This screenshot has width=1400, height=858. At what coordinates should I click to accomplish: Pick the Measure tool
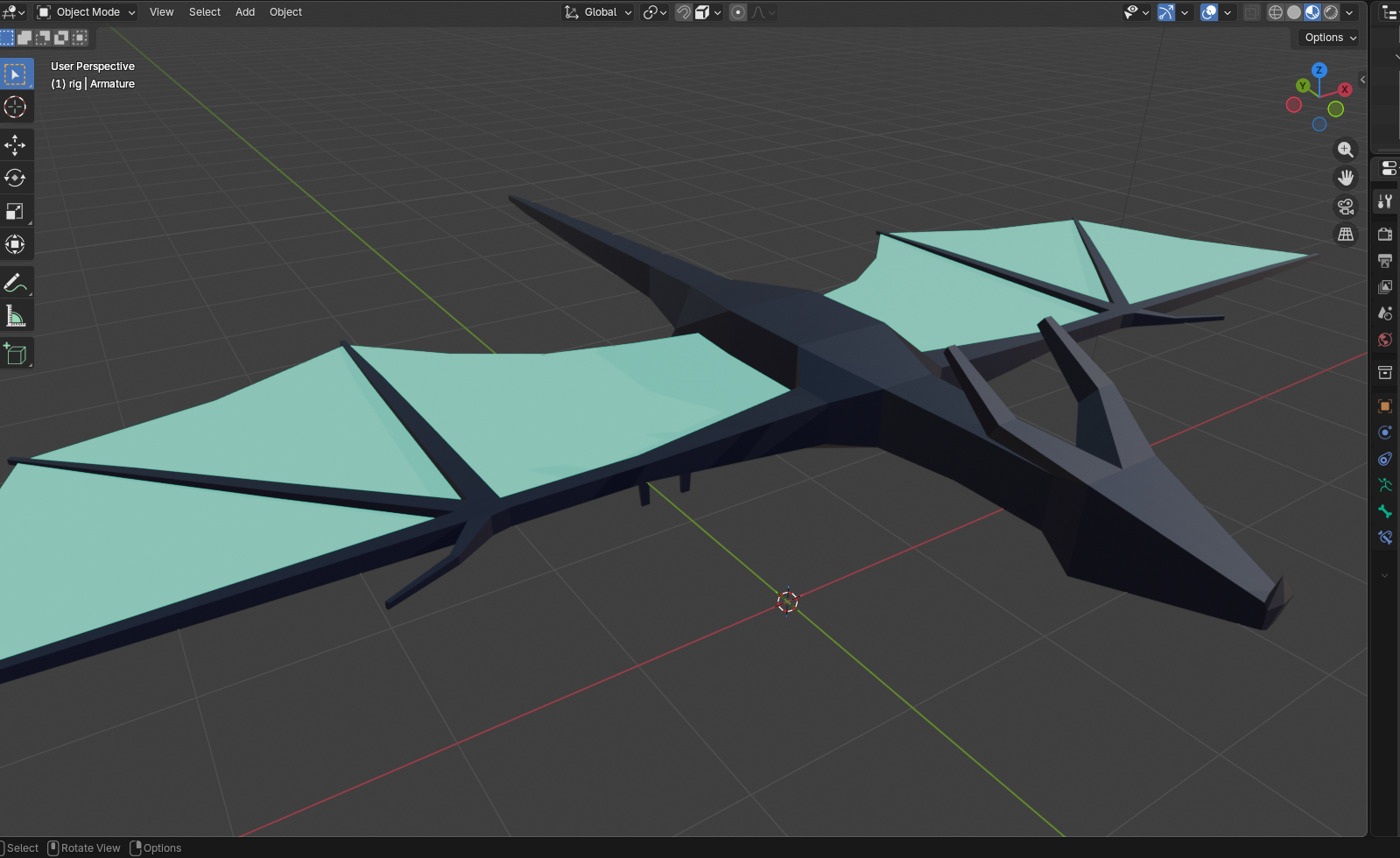click(x=15, y=316)
